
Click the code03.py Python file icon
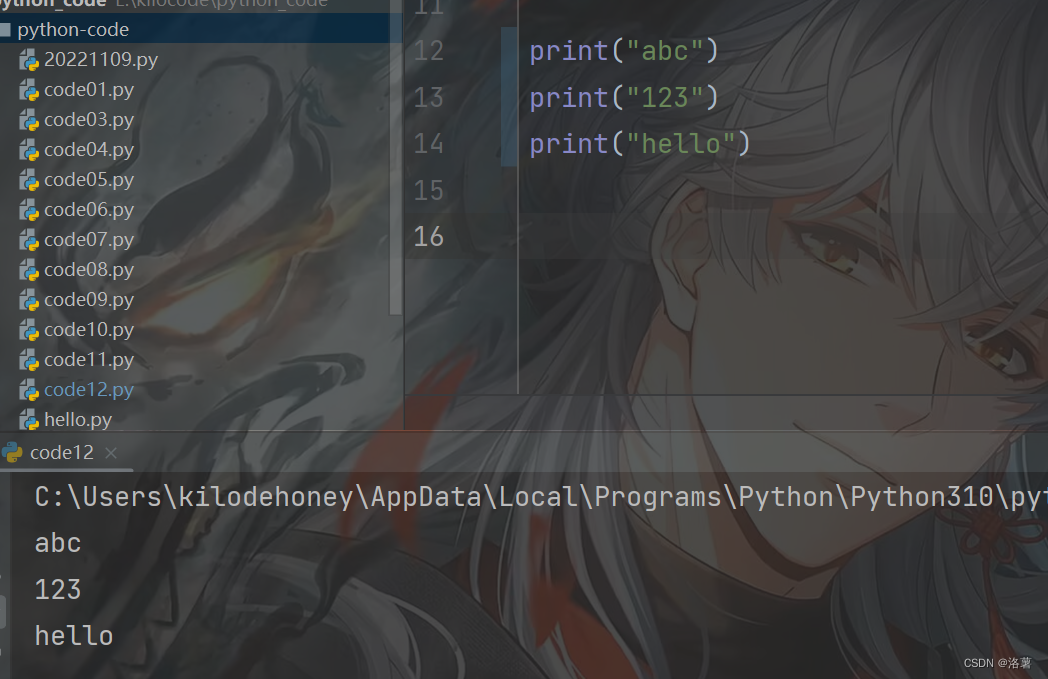click(x=29, y=120)
